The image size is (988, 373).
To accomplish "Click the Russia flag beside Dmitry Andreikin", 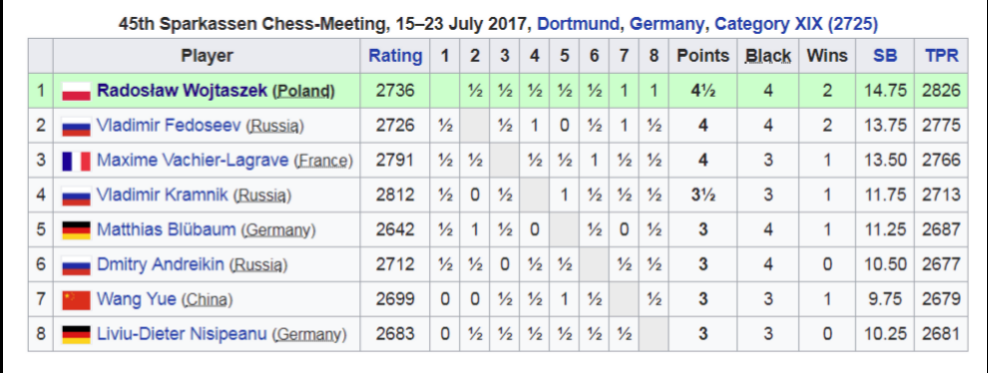I will (x=76, y=265).
